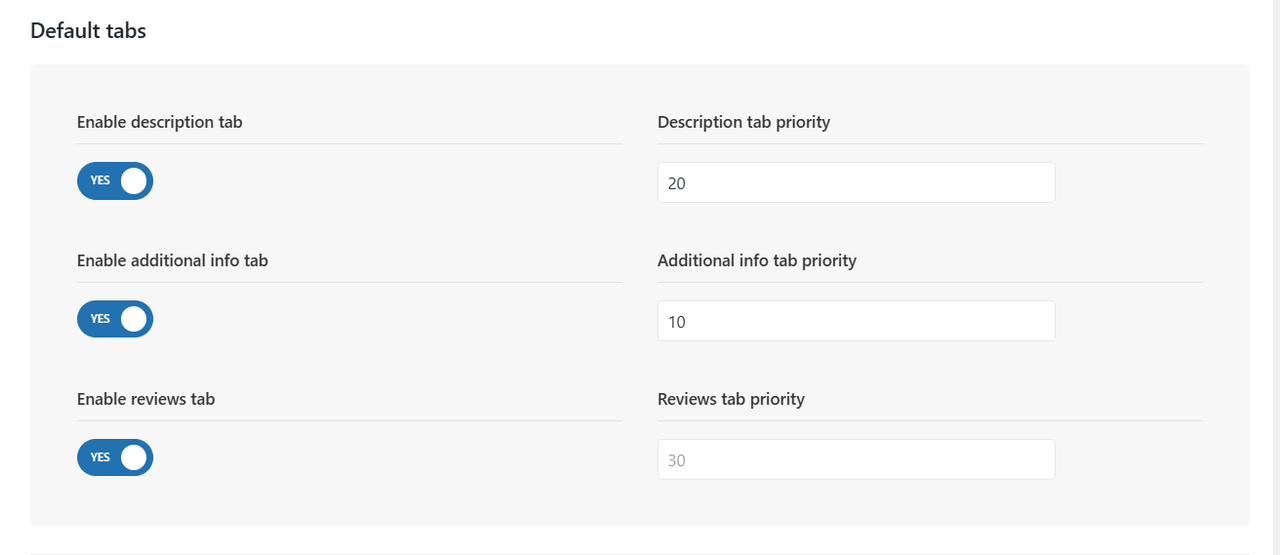The image size is (1280, 555).
Task: Click the "Enable additional info tab" label
Action: (172, 260)
